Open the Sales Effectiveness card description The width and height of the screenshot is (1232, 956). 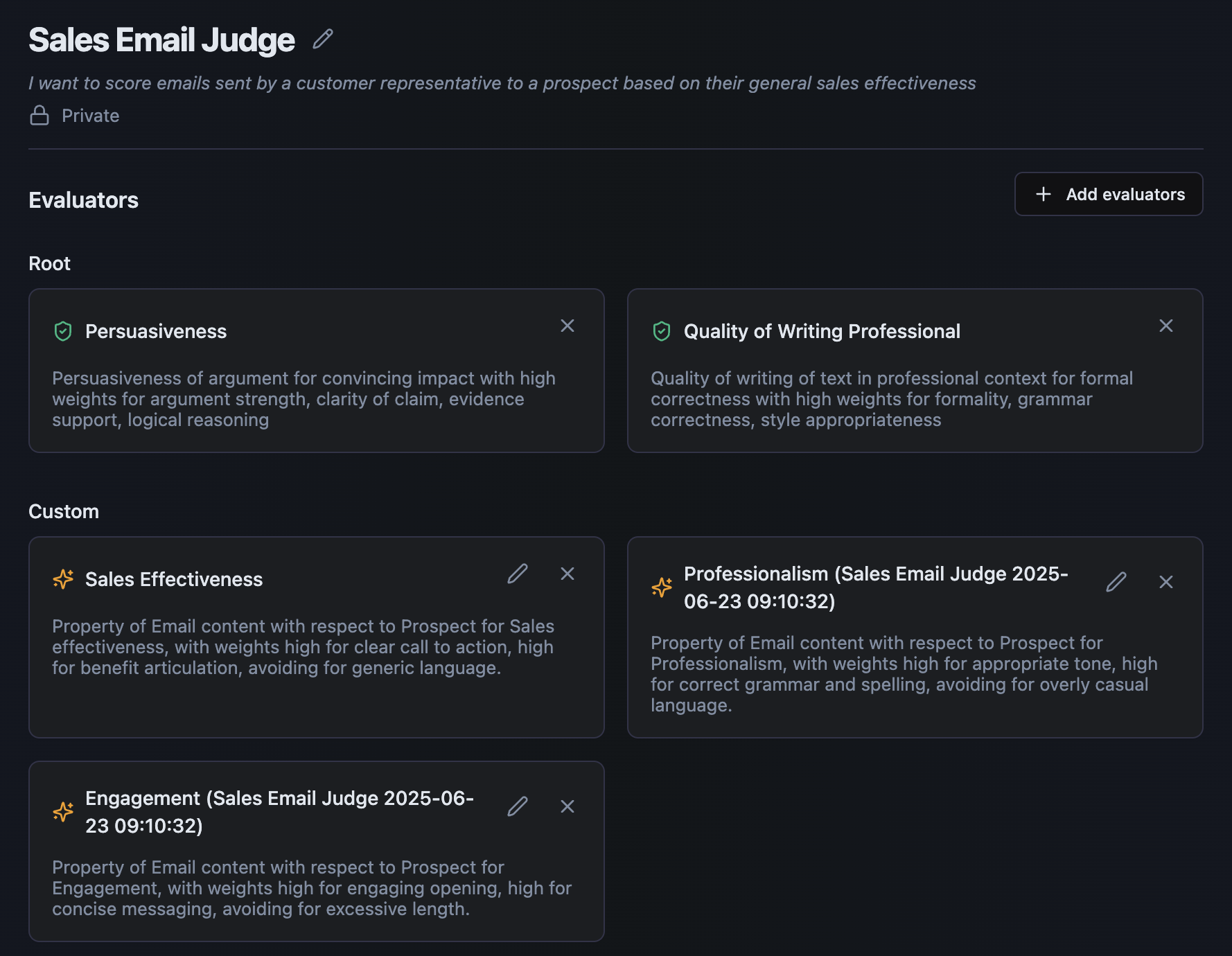point(303,647)
